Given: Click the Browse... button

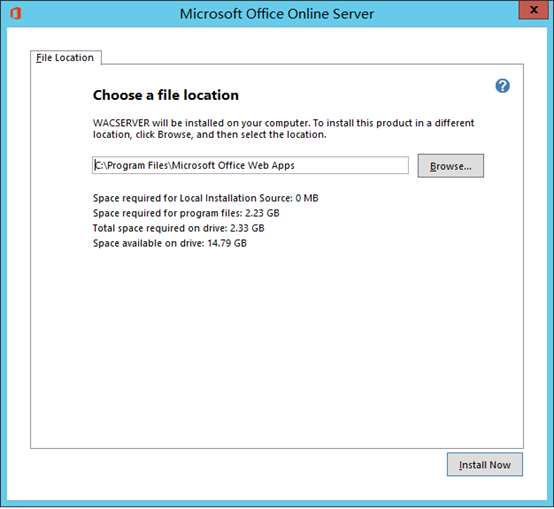Looking at the screenshot, I should (450, 166).
